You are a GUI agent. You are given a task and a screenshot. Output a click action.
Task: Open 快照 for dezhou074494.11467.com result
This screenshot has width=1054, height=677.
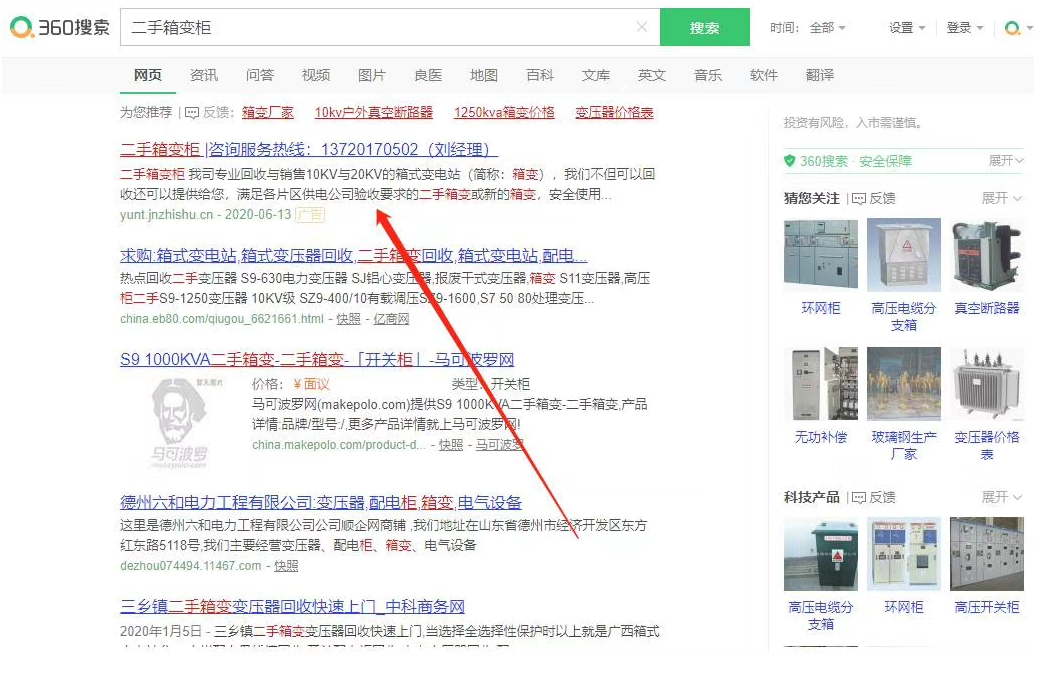pos(286,565)
